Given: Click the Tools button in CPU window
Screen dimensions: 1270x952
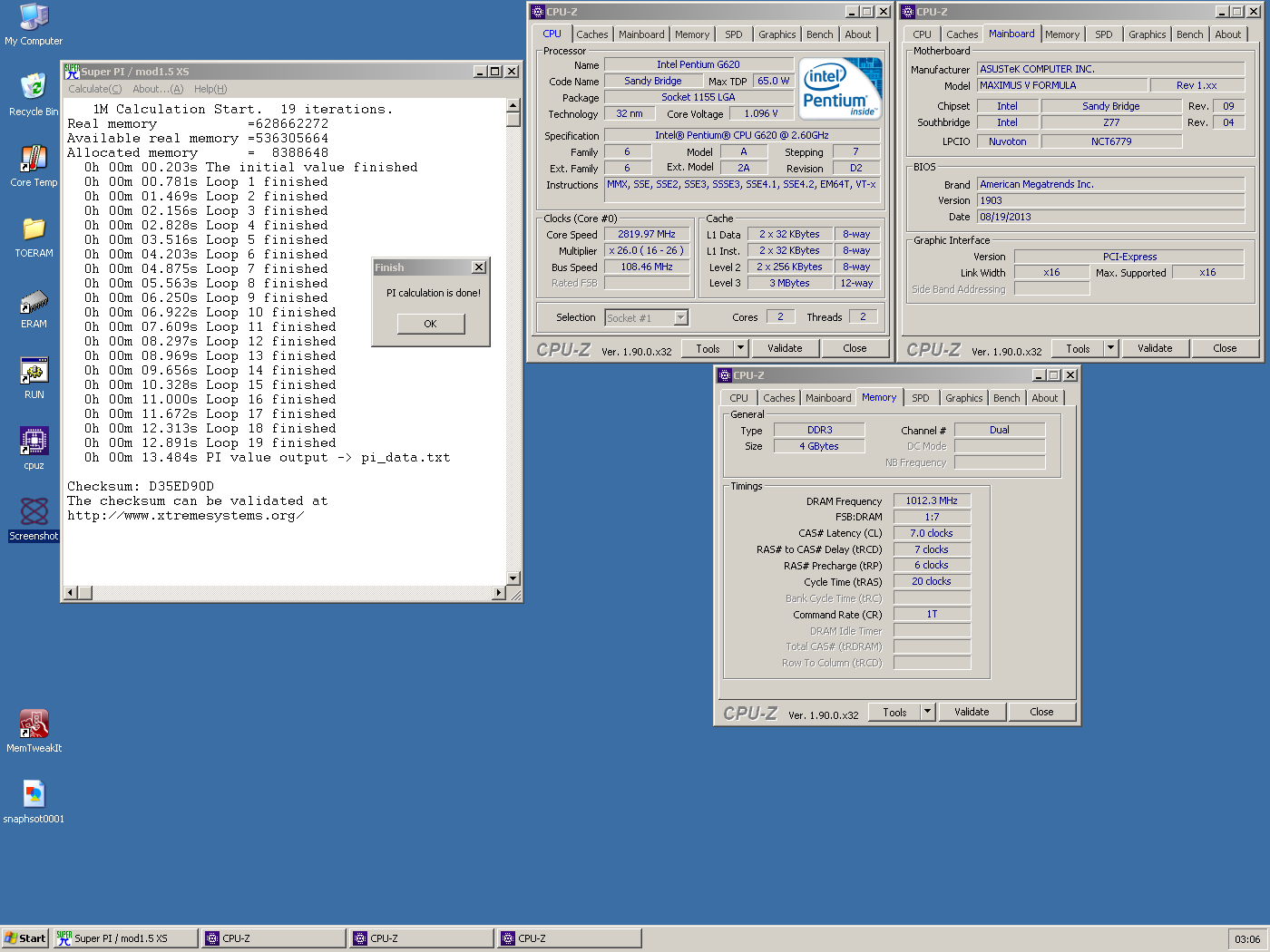Looking at the screenshot, I should click(708, 348).
